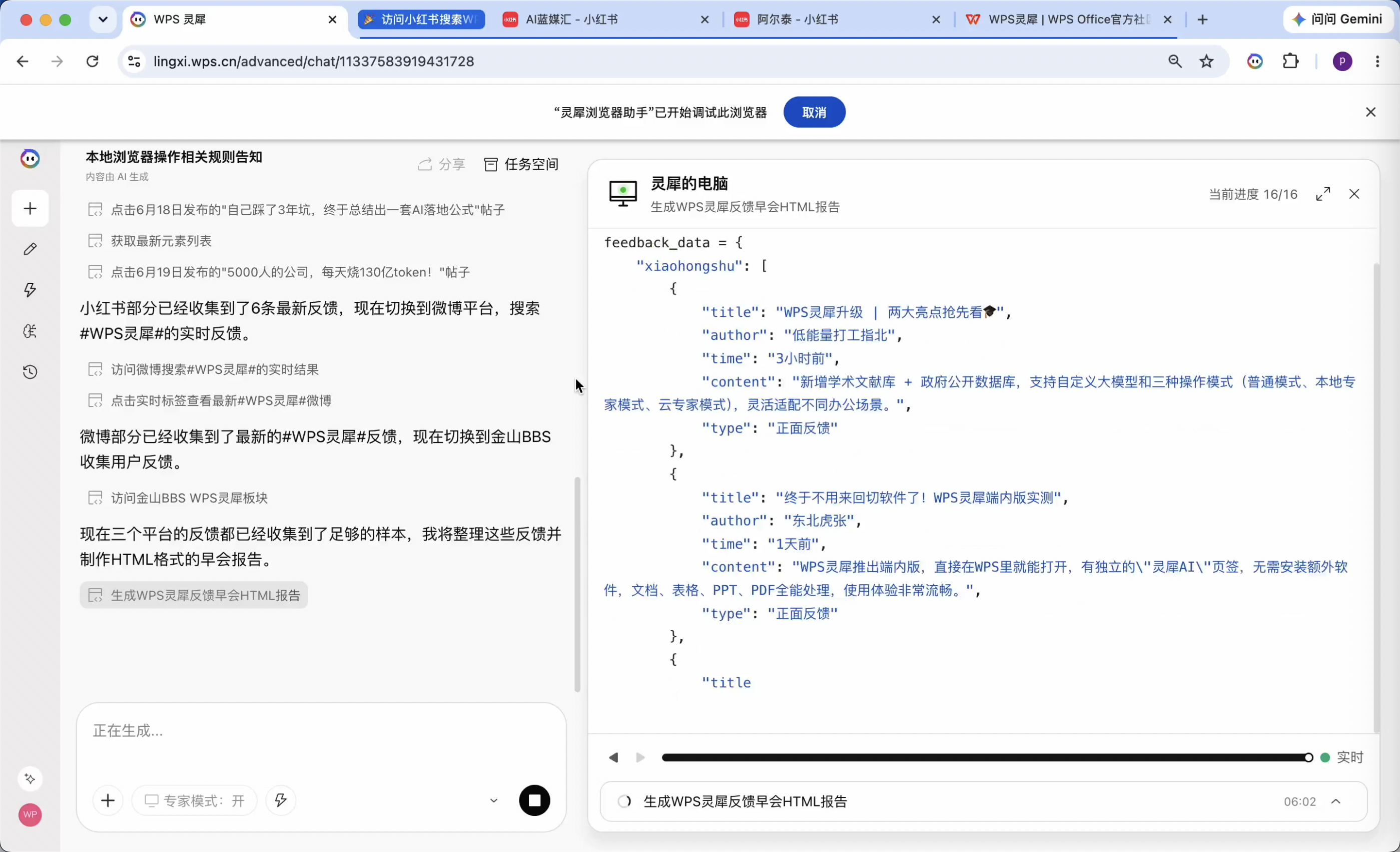Click the chat panel vertical scrollbar
This screenshot has height=852, width=1400.
point(577,584)
